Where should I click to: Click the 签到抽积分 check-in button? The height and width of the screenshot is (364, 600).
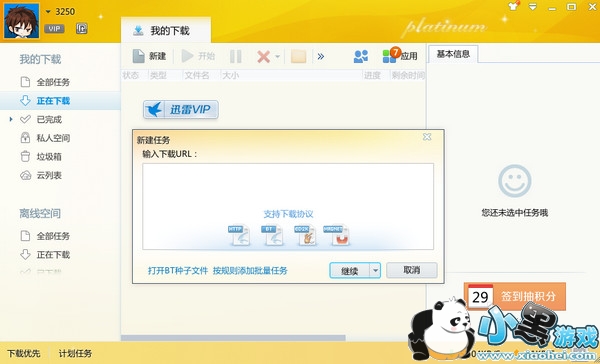click(x=515, y=296)
